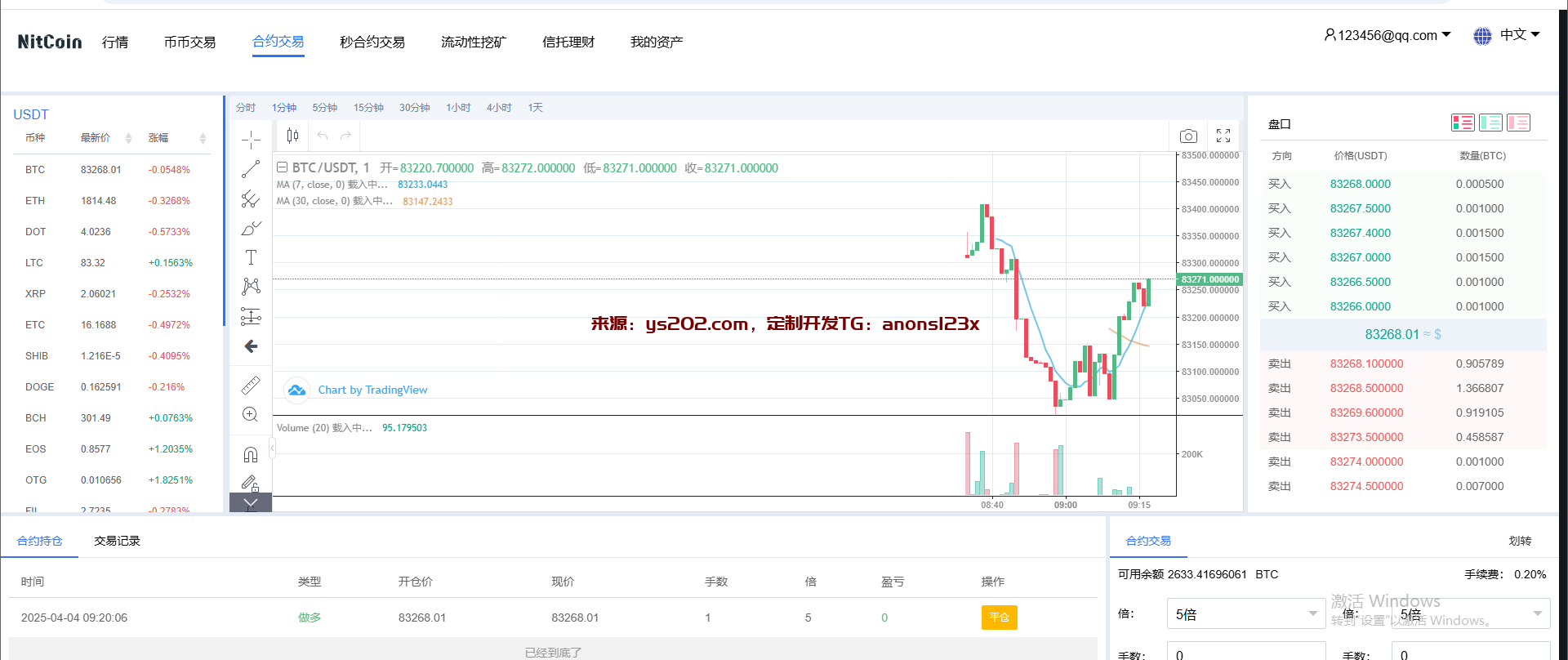The image size is (1568, 660).
Task: Switch to the 交易记录 tab
Action: 117,541
